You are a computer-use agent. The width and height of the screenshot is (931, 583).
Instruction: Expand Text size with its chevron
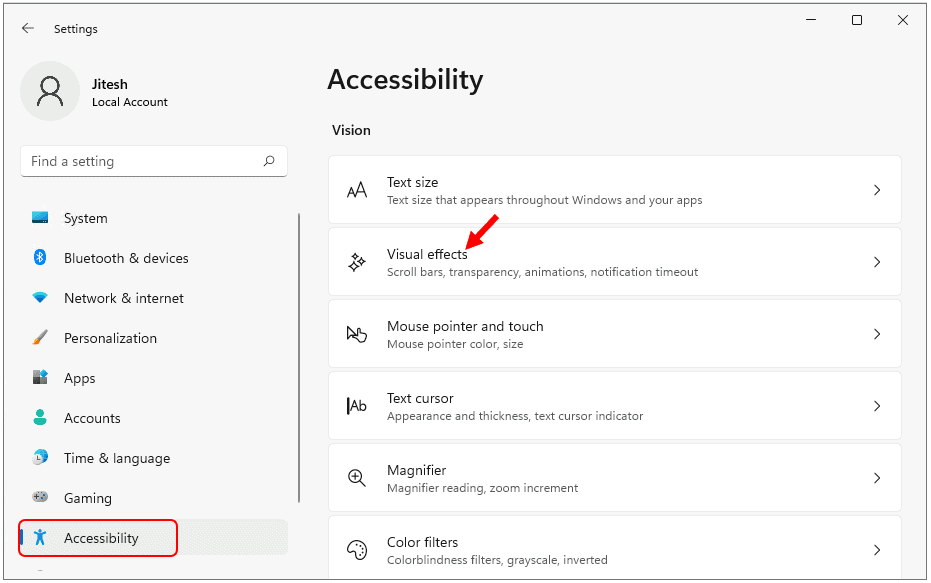pos(877,190)
